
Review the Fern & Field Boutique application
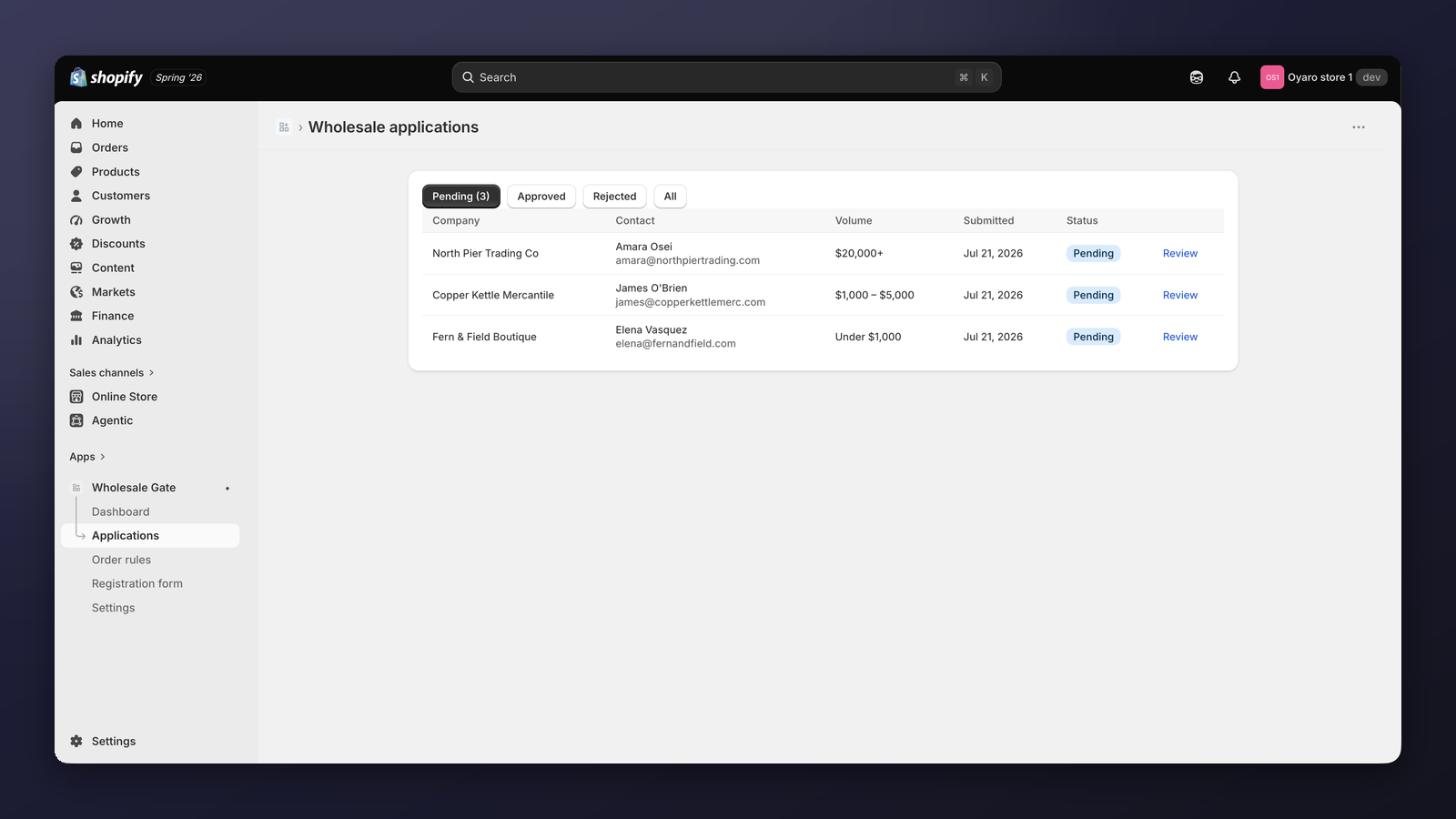pos(1180,337)
